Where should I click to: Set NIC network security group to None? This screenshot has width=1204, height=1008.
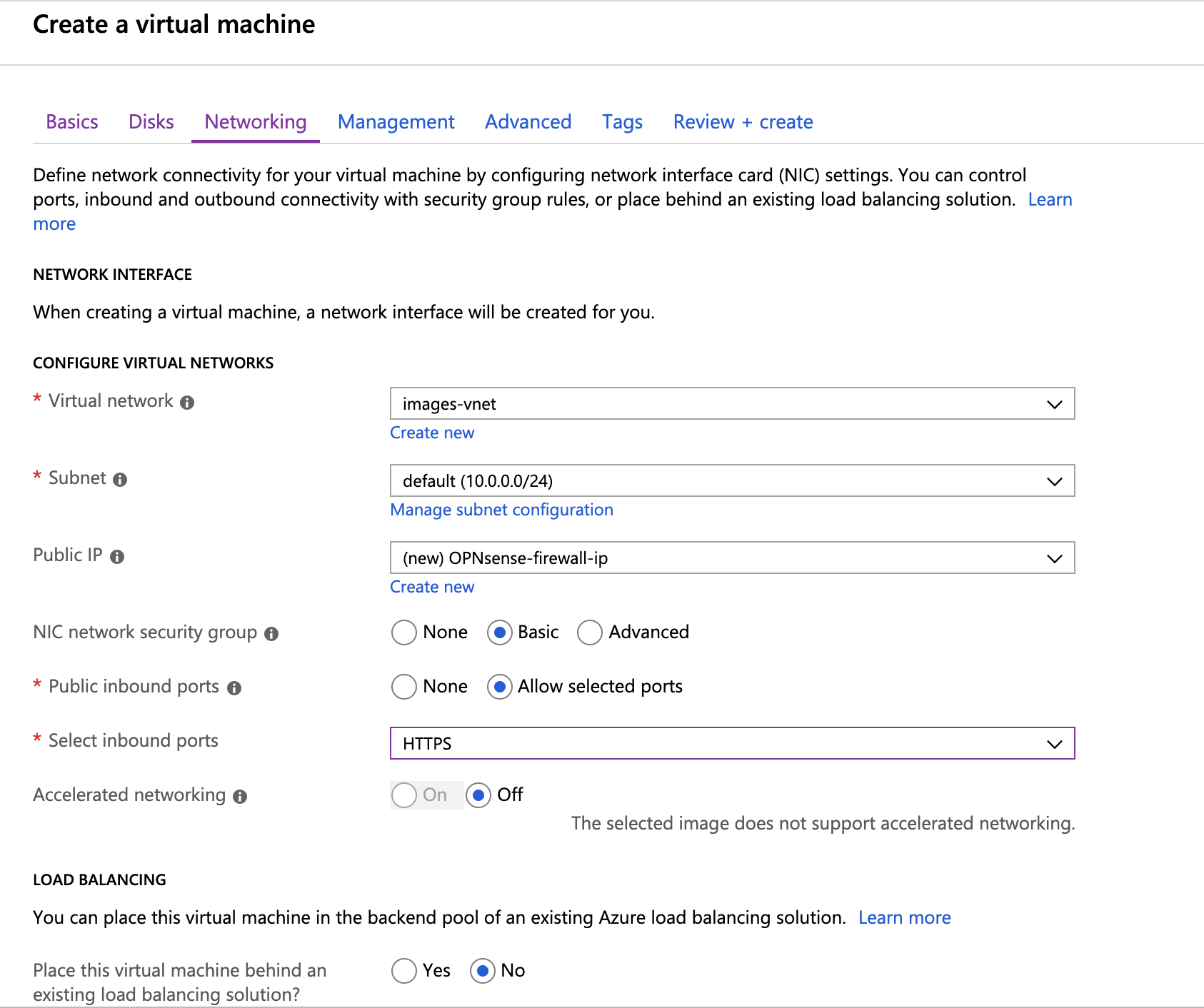click(x=404, y=632)
